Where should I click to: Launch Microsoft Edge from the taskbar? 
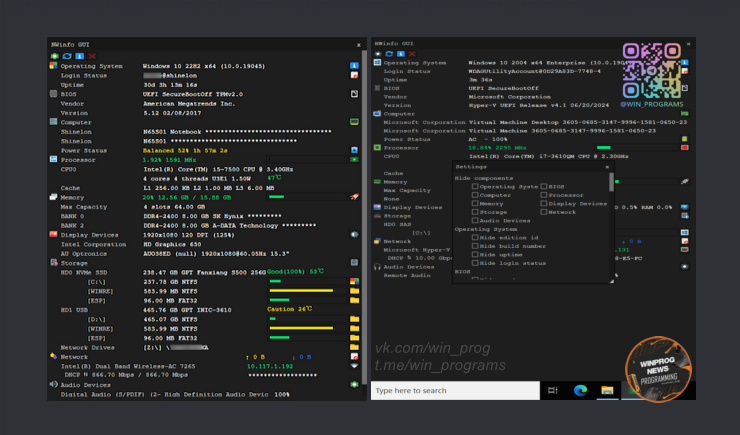tap(580, 391)
